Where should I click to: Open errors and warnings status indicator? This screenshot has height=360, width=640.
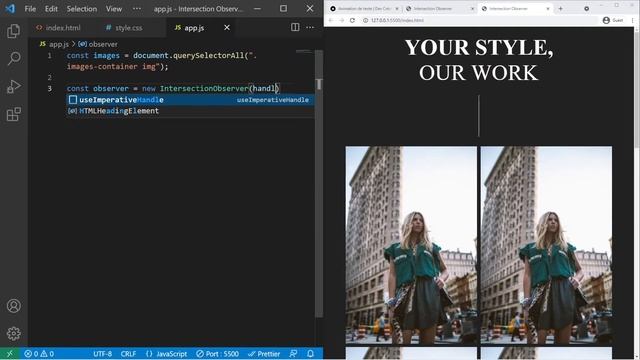coord(39,353)
